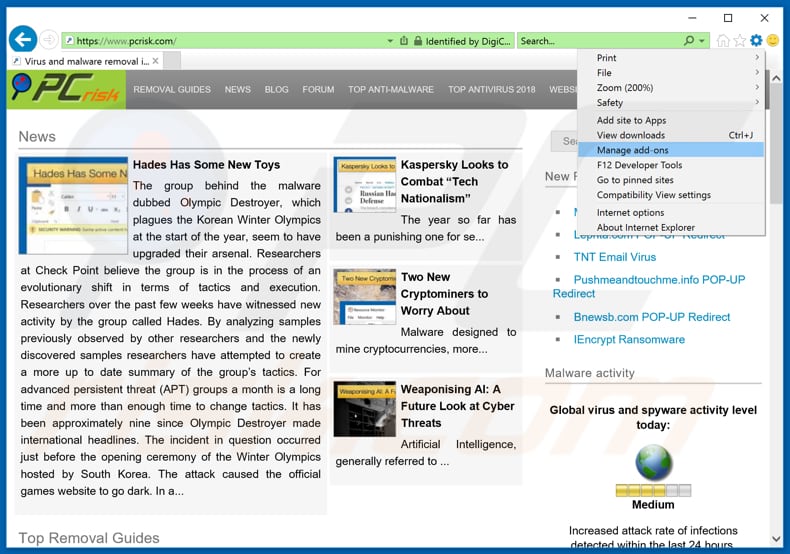Click the Hades article thumbnail image

pos(73,205)
